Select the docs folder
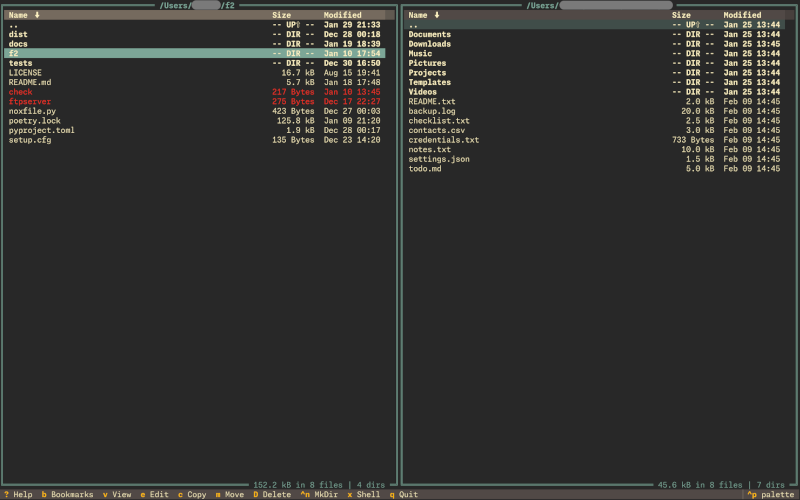 (x=194, y=44)
